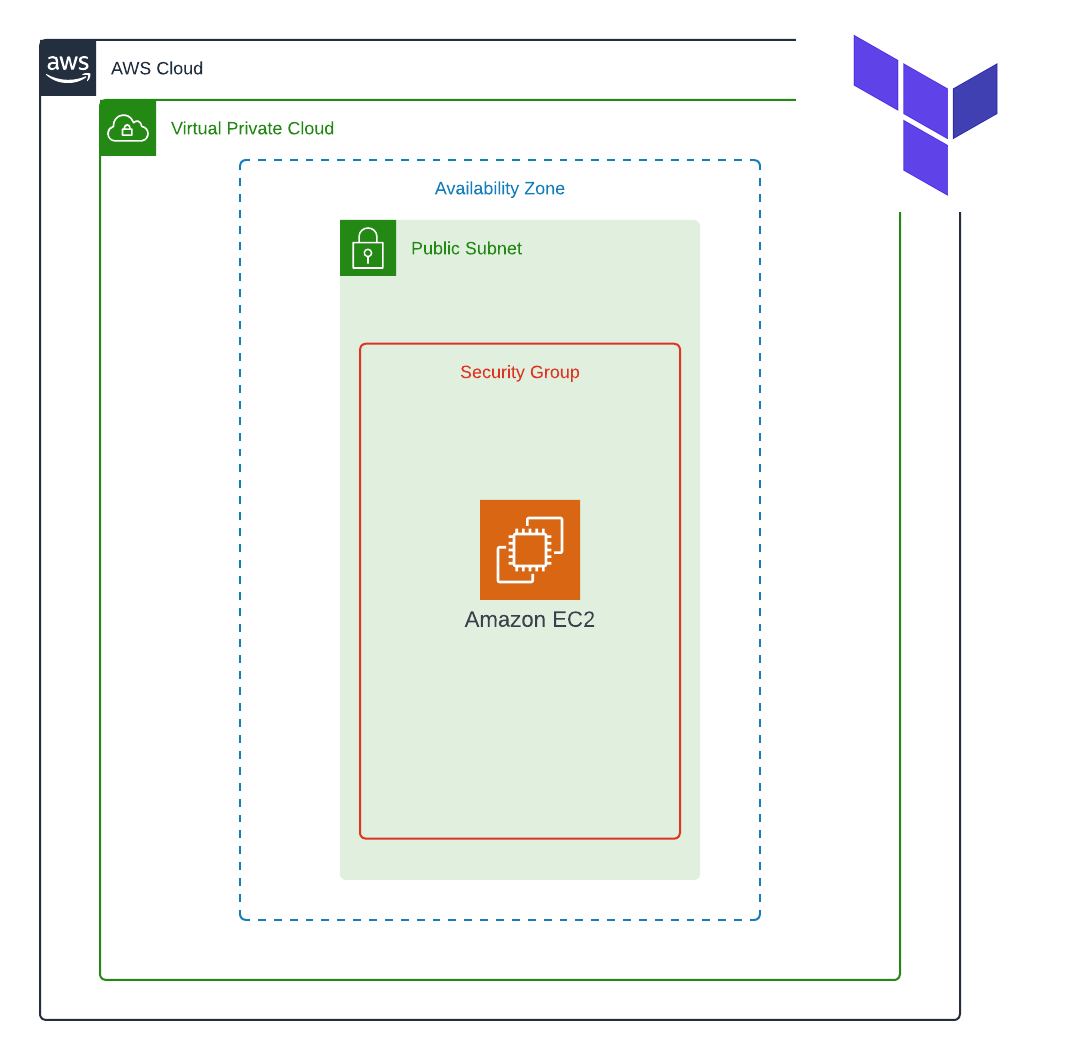This screenshot has width=1071, height=1060.
Task: Select the "Availability Zone" label
Action: 500,189
